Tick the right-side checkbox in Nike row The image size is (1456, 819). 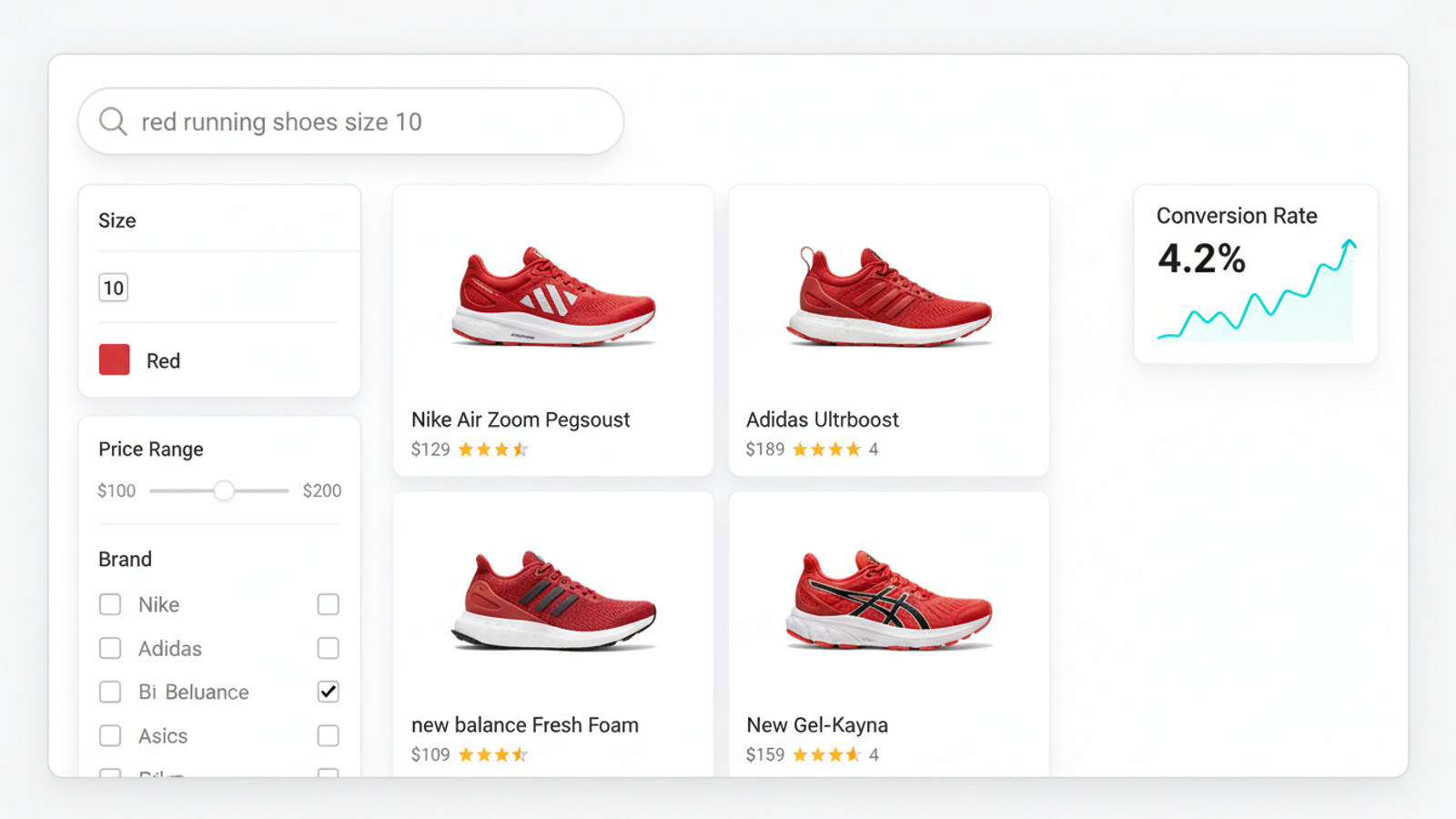pyautogui.click(x=329, y=604)
